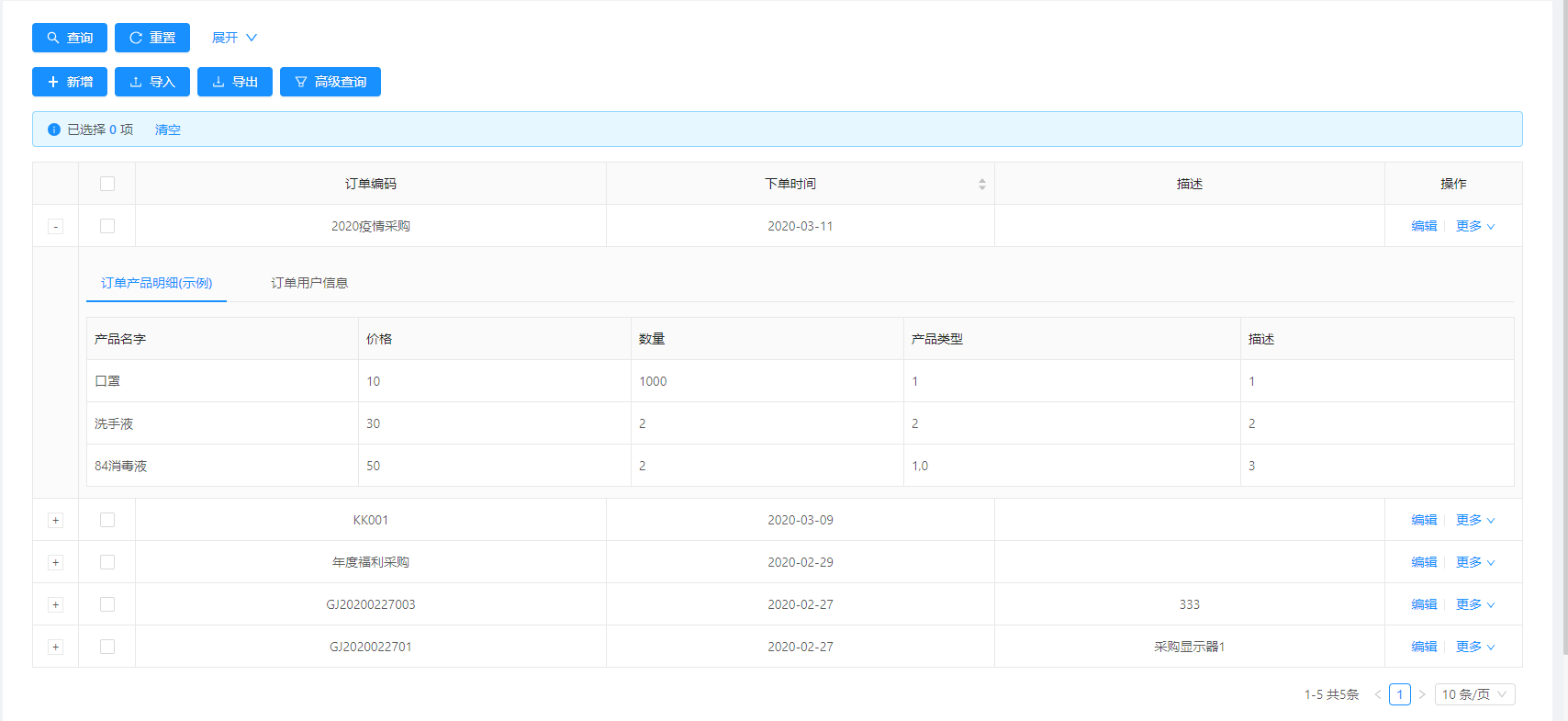Select page 1 in pagination
The height and width of the screenshot is (721, 1568).
[1400, 694]
